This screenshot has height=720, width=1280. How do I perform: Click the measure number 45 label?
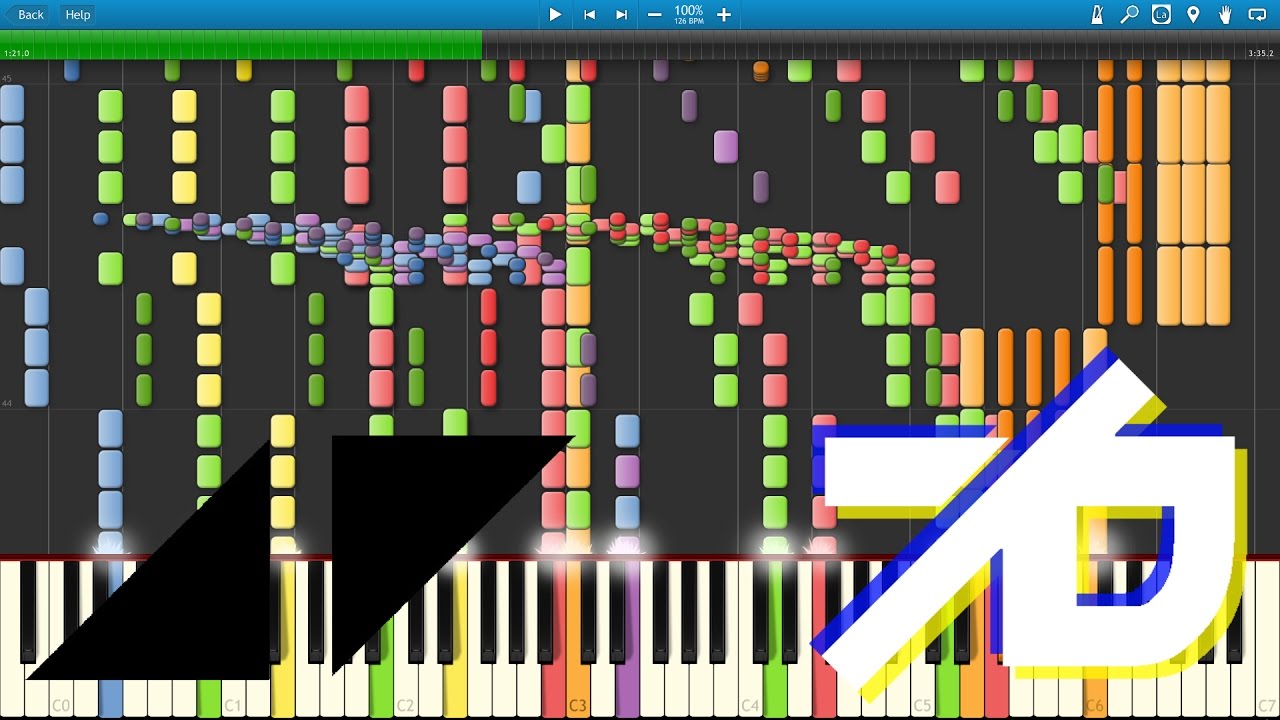tap(6, 78)
